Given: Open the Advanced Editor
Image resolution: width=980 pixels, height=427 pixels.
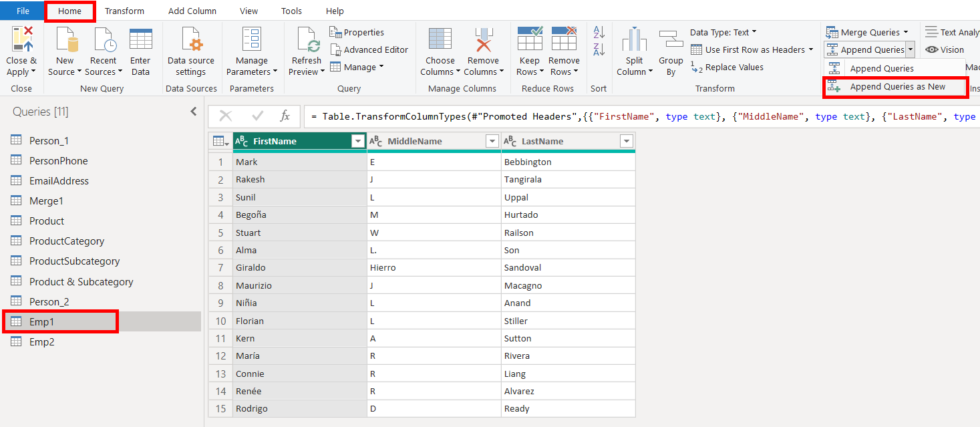Looking at the screenshot, I should [369, 49].
